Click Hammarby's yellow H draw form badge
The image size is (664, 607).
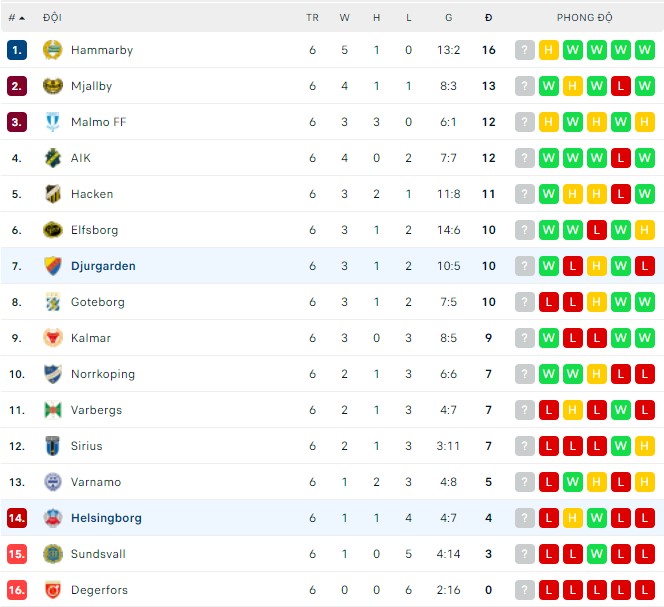[x=549, y=50]
